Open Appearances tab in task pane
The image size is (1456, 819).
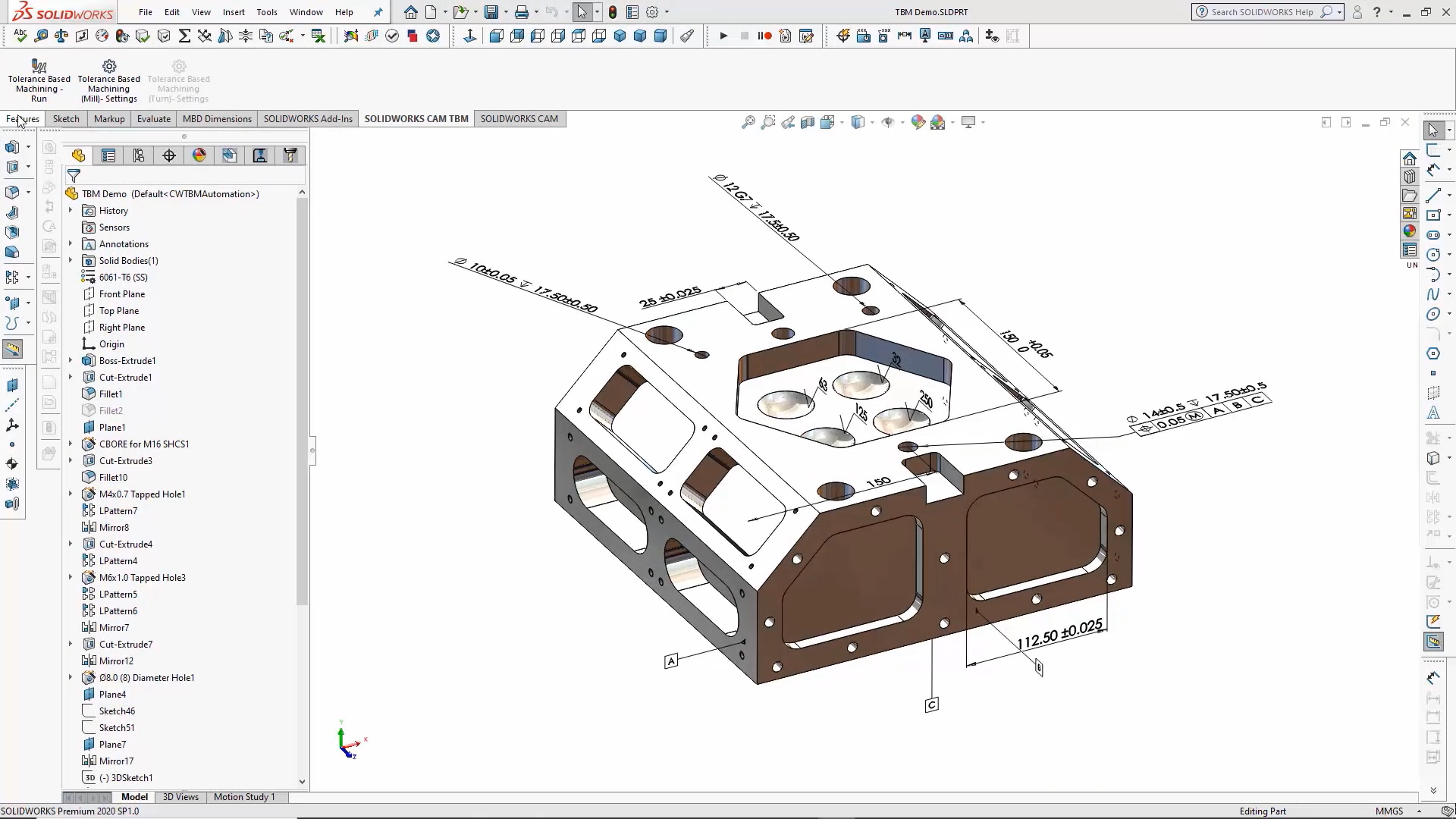1410,231
